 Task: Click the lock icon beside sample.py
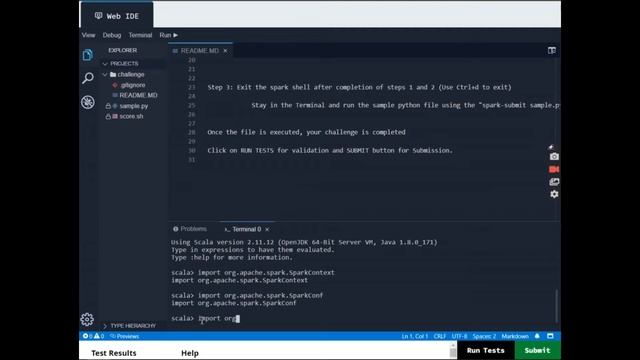(x=108, y=106)
